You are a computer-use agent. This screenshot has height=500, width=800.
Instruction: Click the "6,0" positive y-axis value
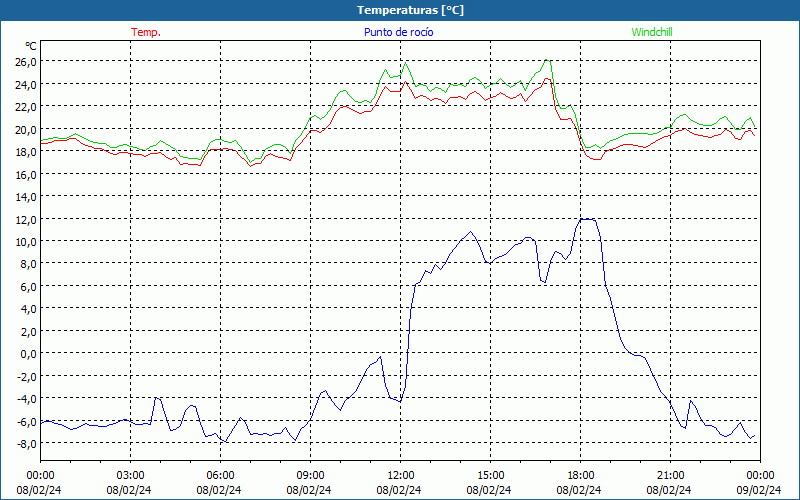(29, 286)
